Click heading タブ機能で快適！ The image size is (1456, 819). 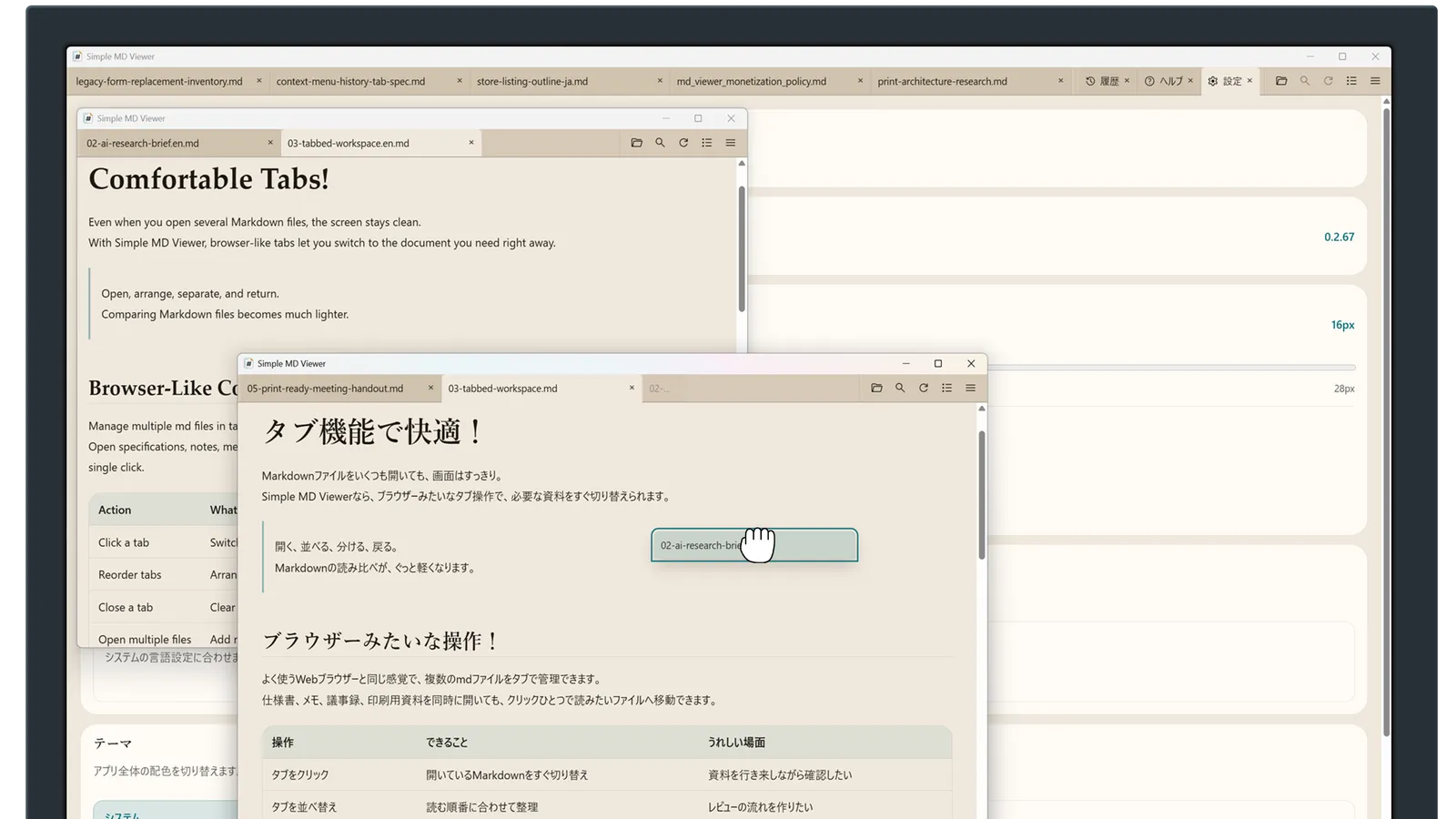(x=373, y=431)
